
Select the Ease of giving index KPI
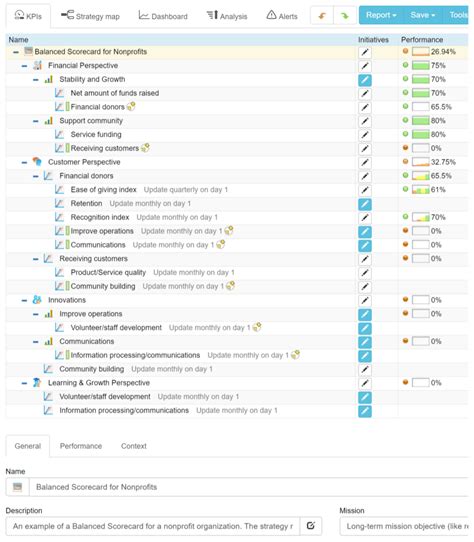click(103, 190)
